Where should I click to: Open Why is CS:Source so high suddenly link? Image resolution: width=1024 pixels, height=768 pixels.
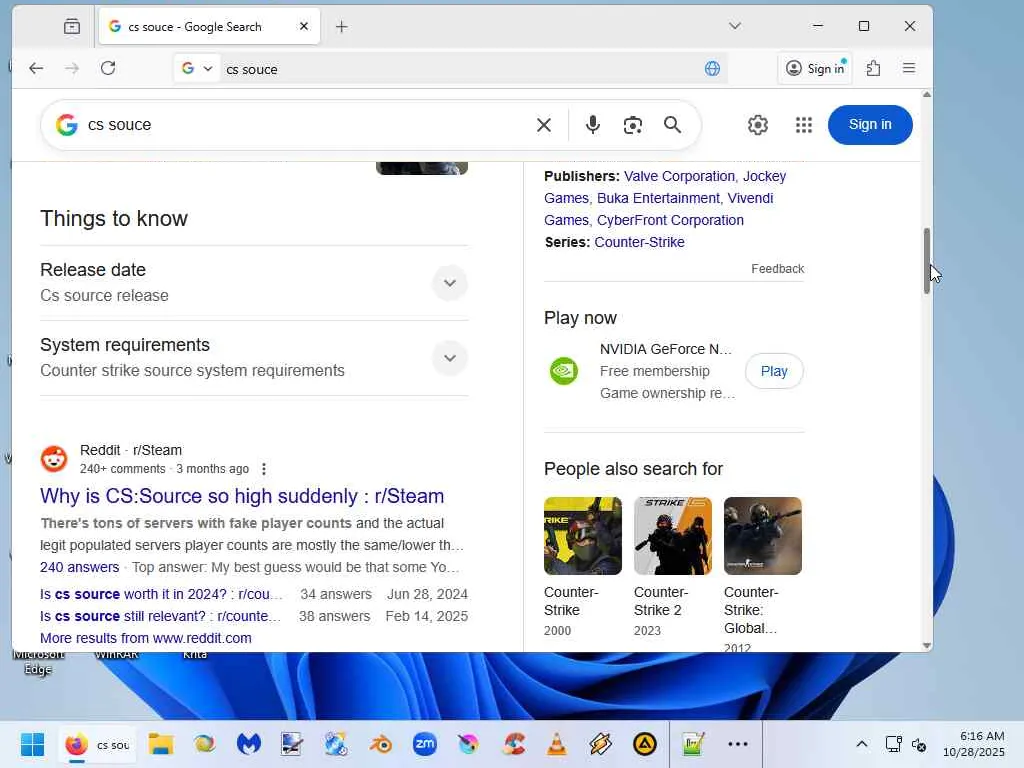pyautogui.click(x=242, y=496)
